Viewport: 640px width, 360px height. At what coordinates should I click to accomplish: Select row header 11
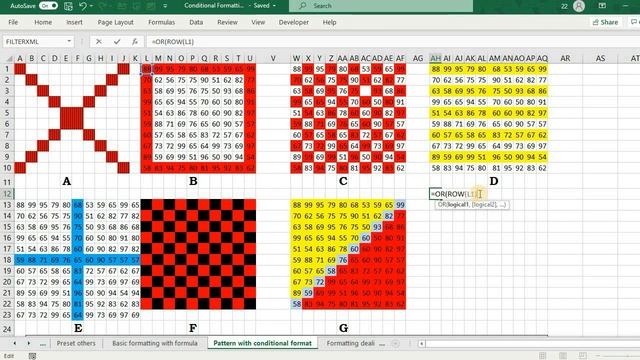[7, 182]
